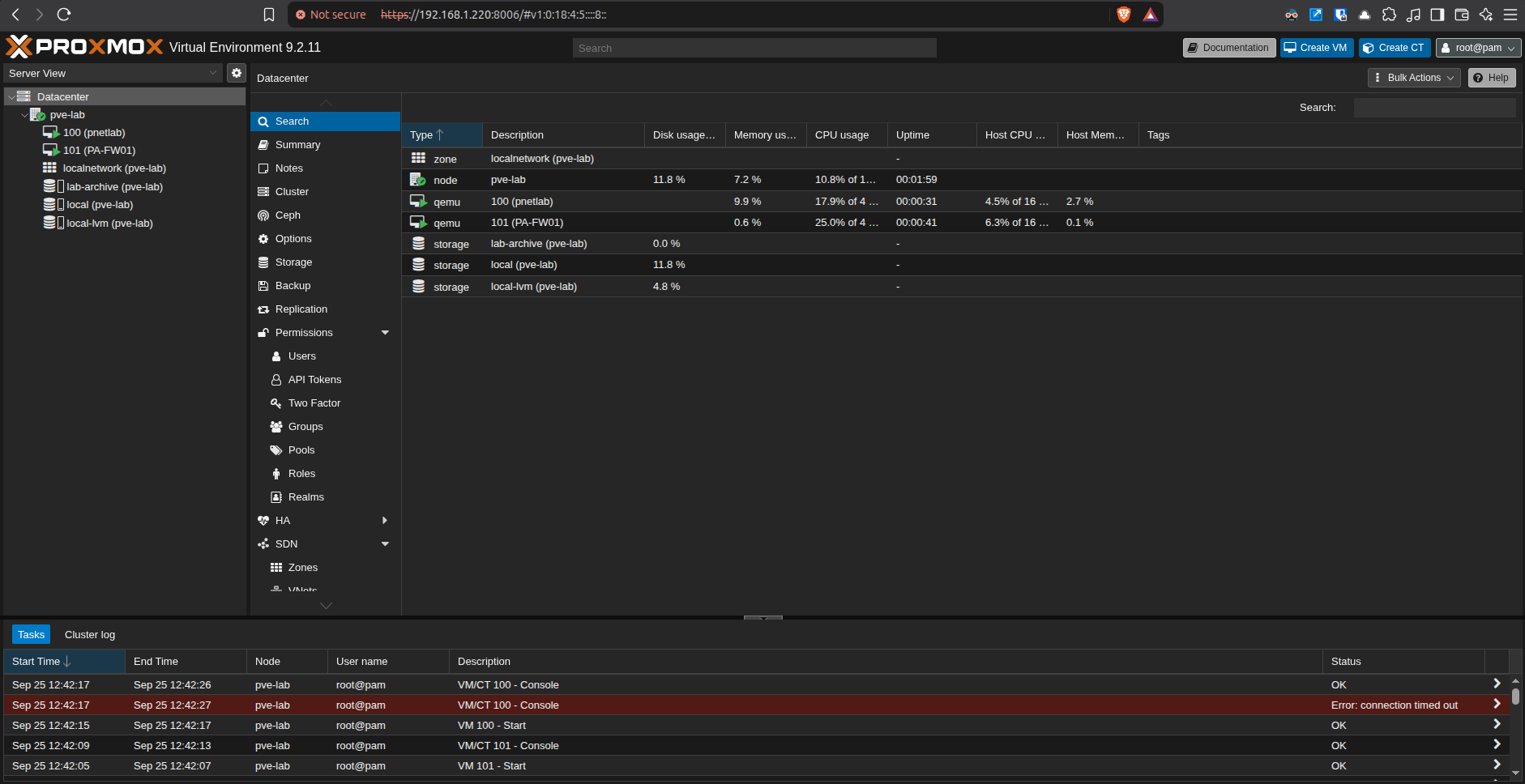1525x784 pixels.
Task: Open the Server View dropdown
Action: (112, 73)
